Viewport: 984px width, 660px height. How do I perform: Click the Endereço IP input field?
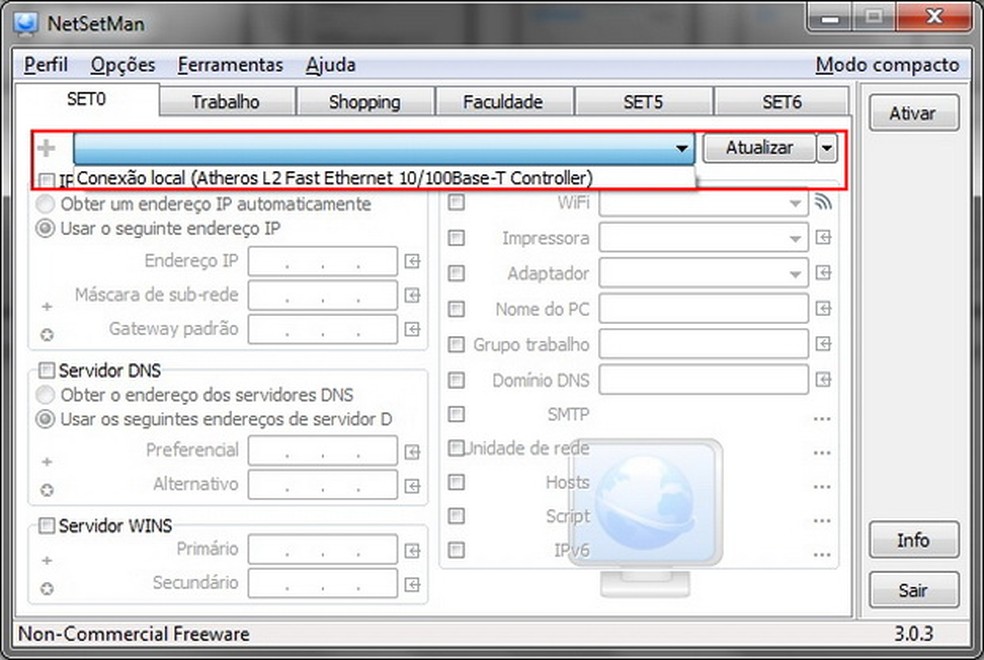pos(323,262)
